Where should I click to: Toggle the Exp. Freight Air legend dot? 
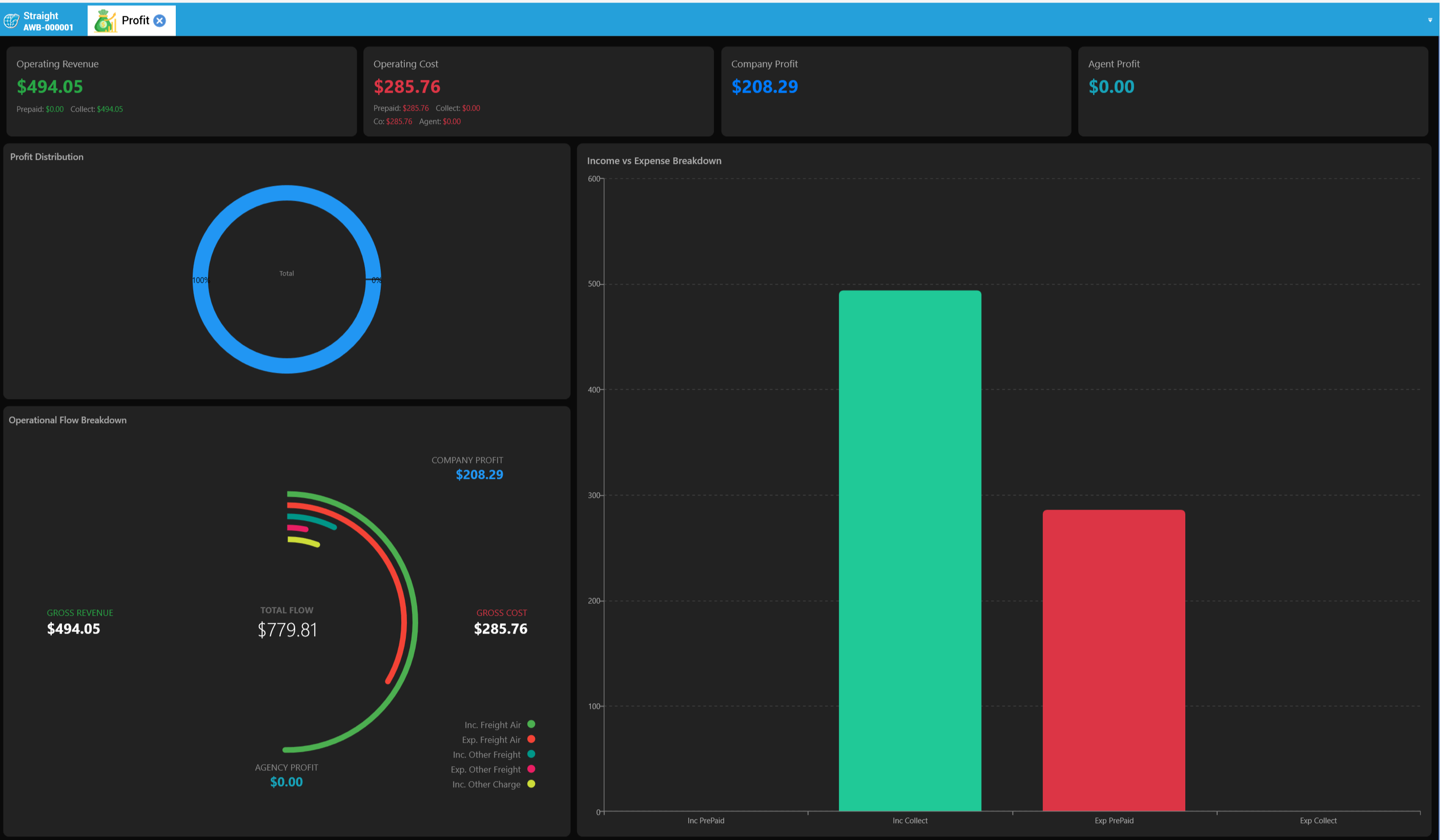tap(531, 739)
